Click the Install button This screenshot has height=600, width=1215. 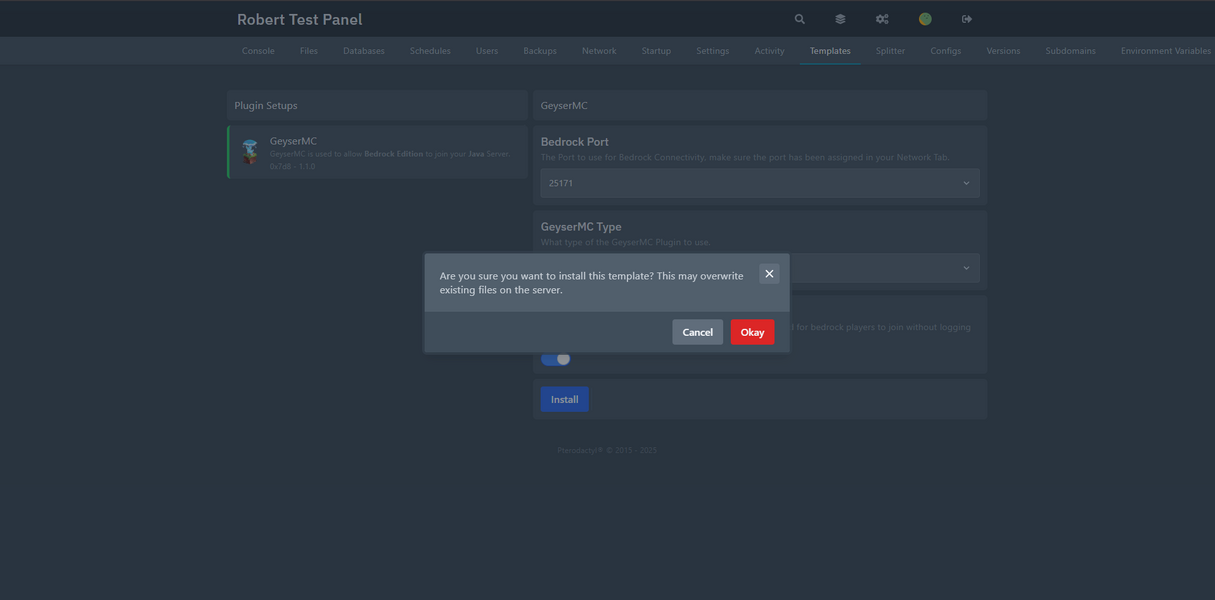(564, 398)
